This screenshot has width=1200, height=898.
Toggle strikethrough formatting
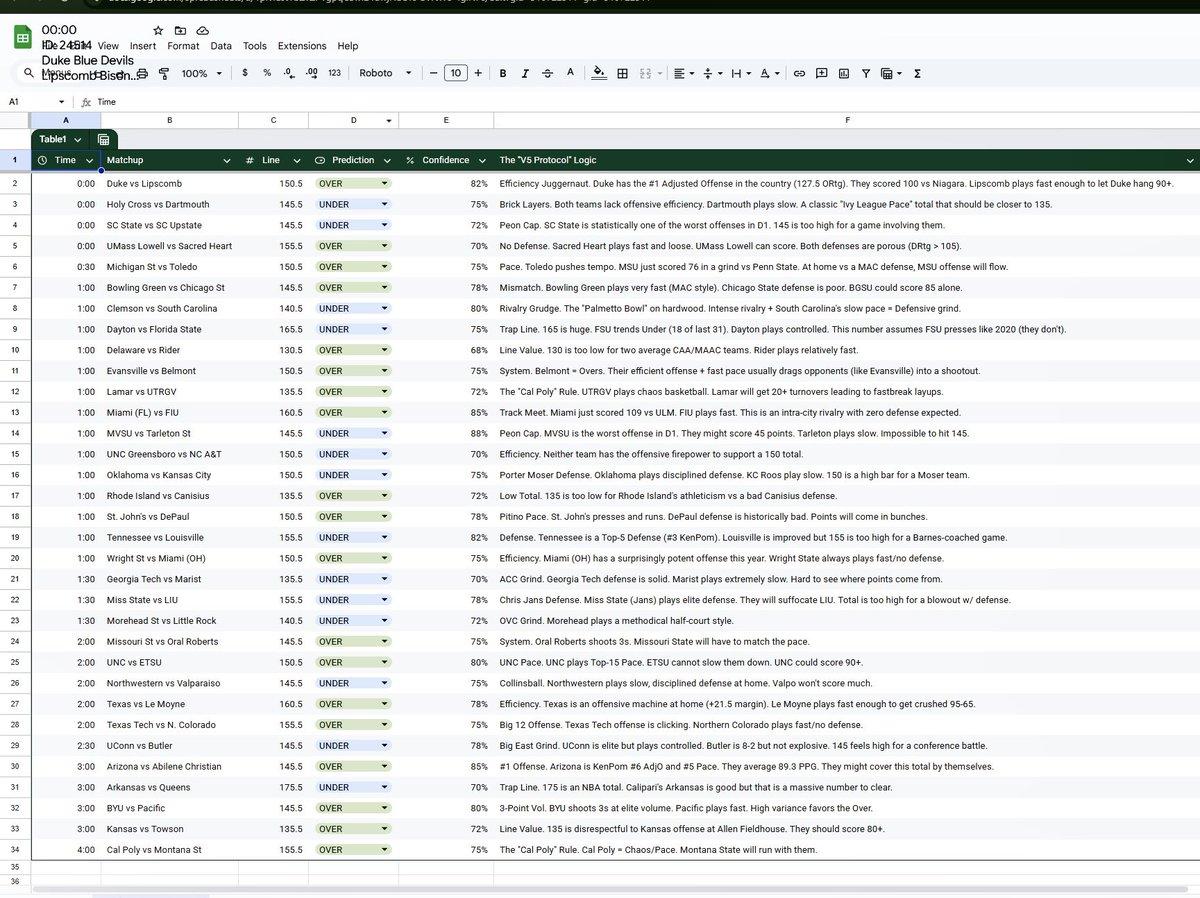click(547, 73)
